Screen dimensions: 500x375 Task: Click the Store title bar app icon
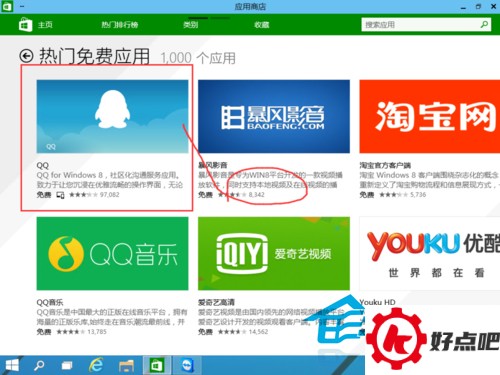coord(7,7)
